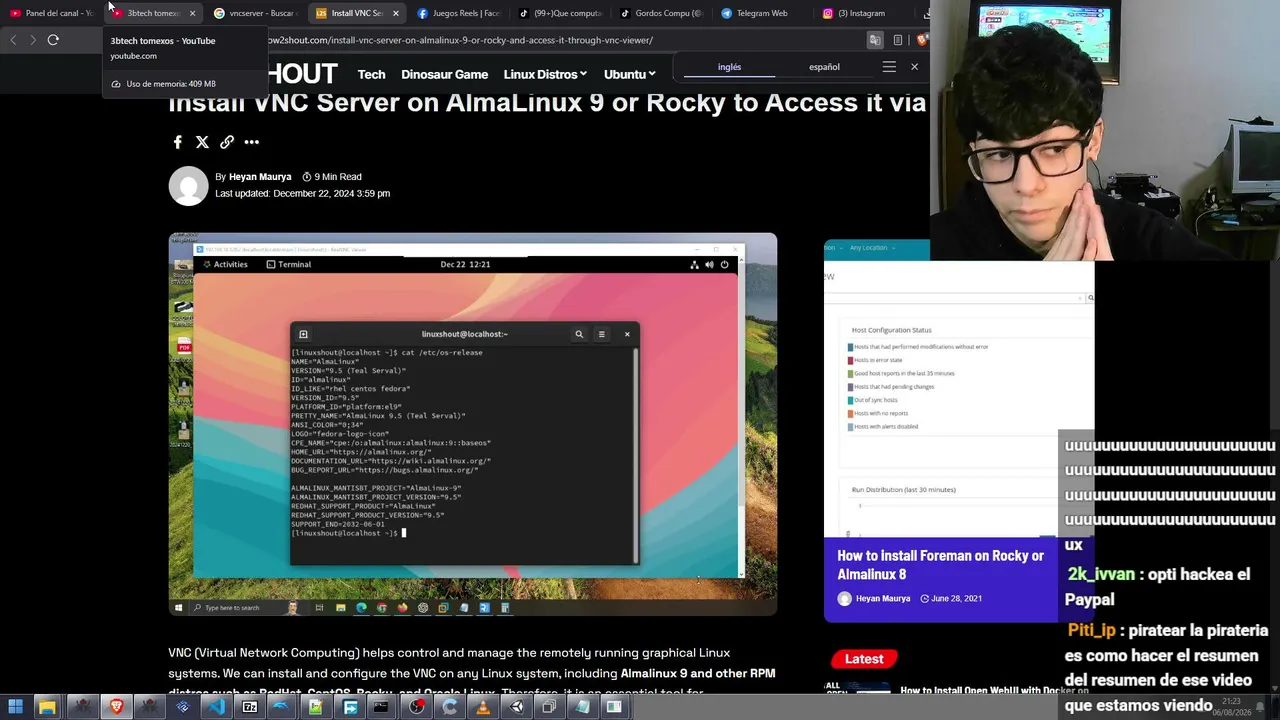Screen dimensions: 1280x720
Task: Switch to the 3btech tomexos YouTube tab
Action: (x=152, y=13)
